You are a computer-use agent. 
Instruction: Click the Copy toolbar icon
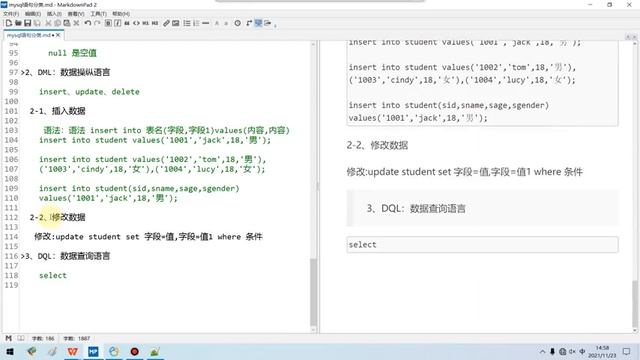click(58, 23)
